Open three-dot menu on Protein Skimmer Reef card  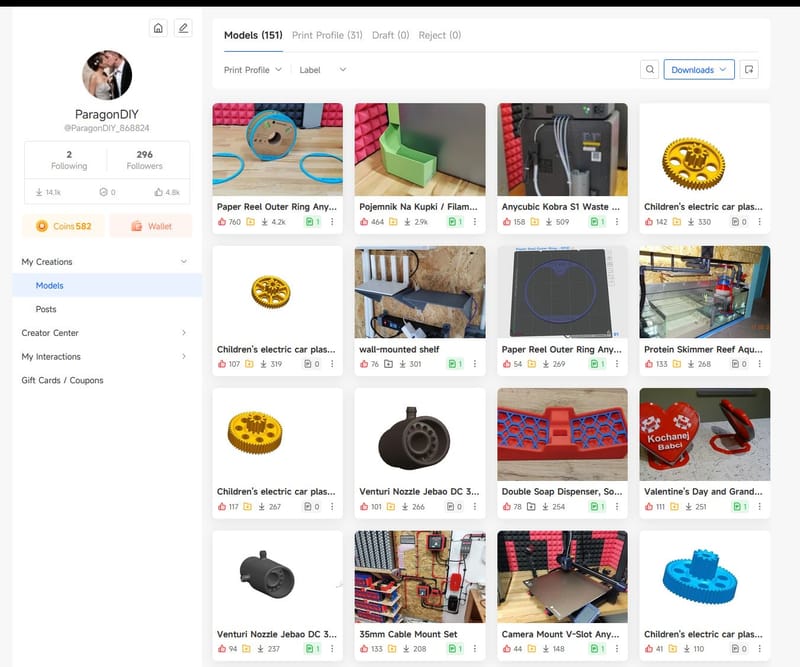759,364
